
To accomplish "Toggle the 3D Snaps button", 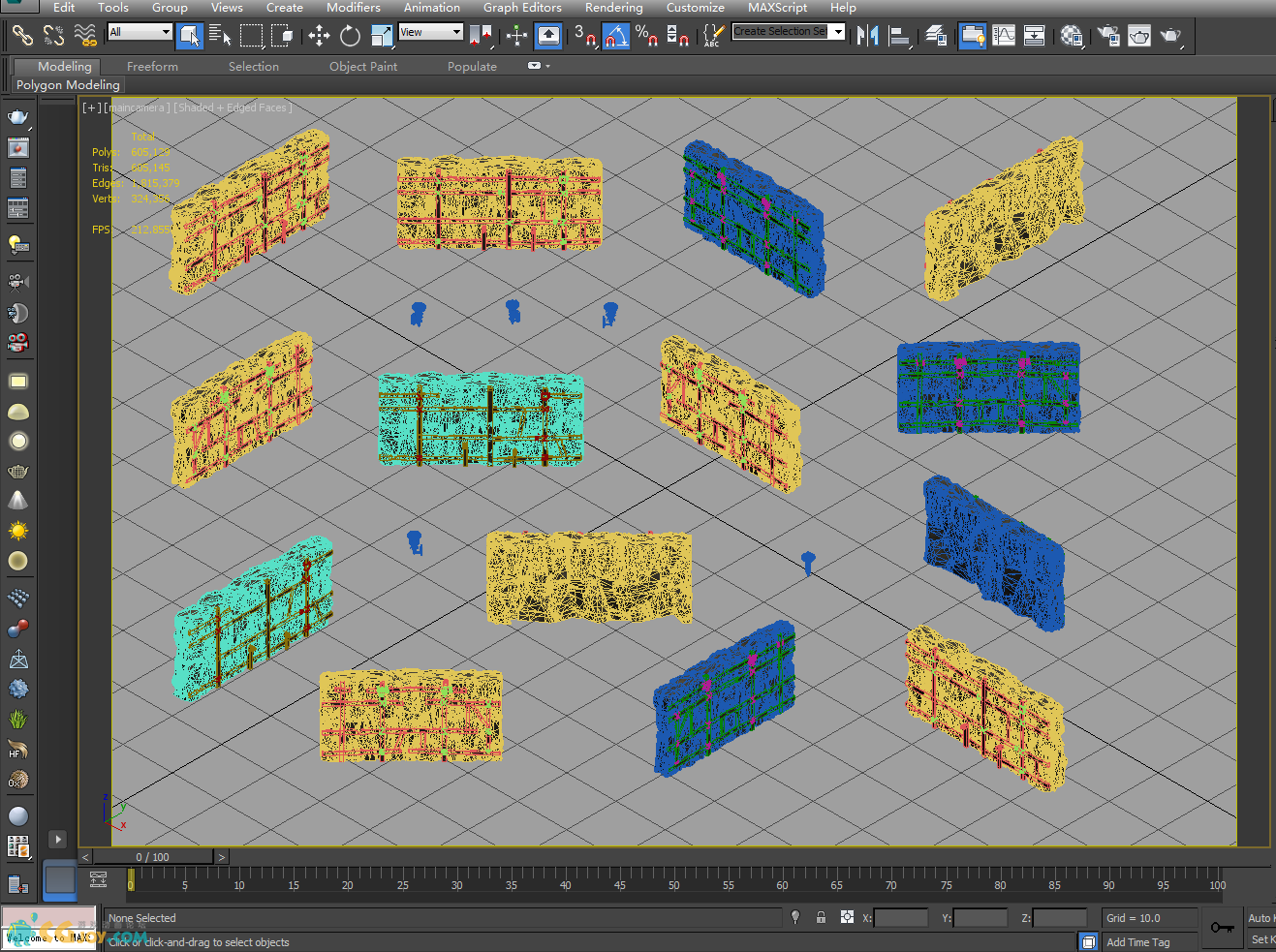I will click(x=584, y=36).
